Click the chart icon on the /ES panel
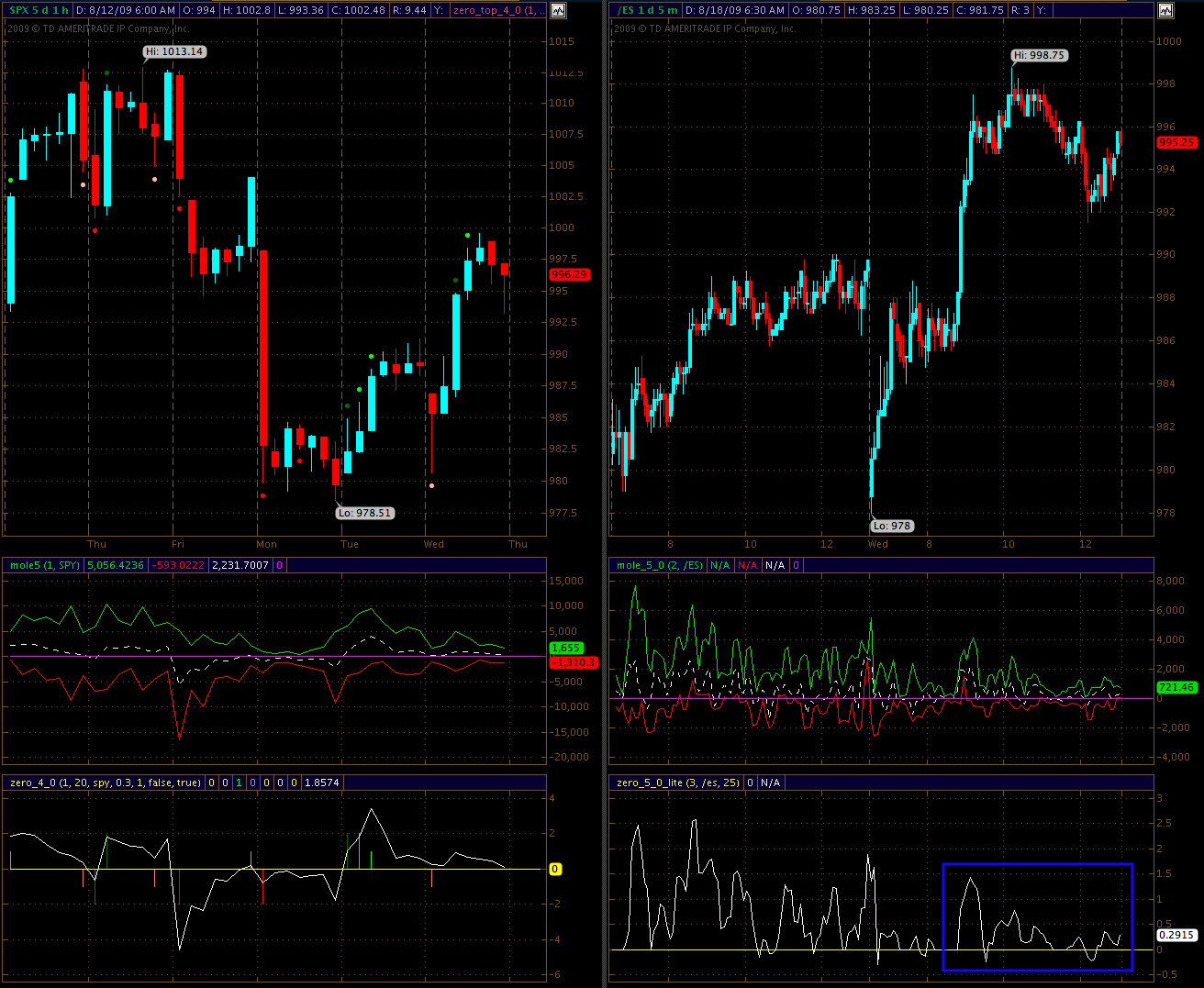The image size is (1204, 988). (1165, 11)
